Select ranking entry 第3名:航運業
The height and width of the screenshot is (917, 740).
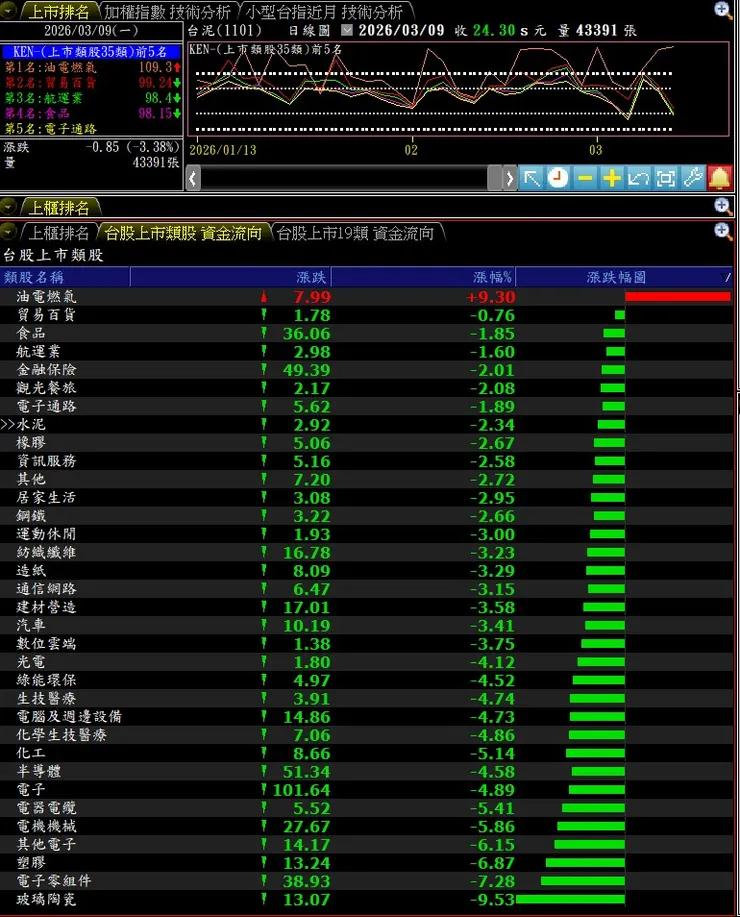92,98
